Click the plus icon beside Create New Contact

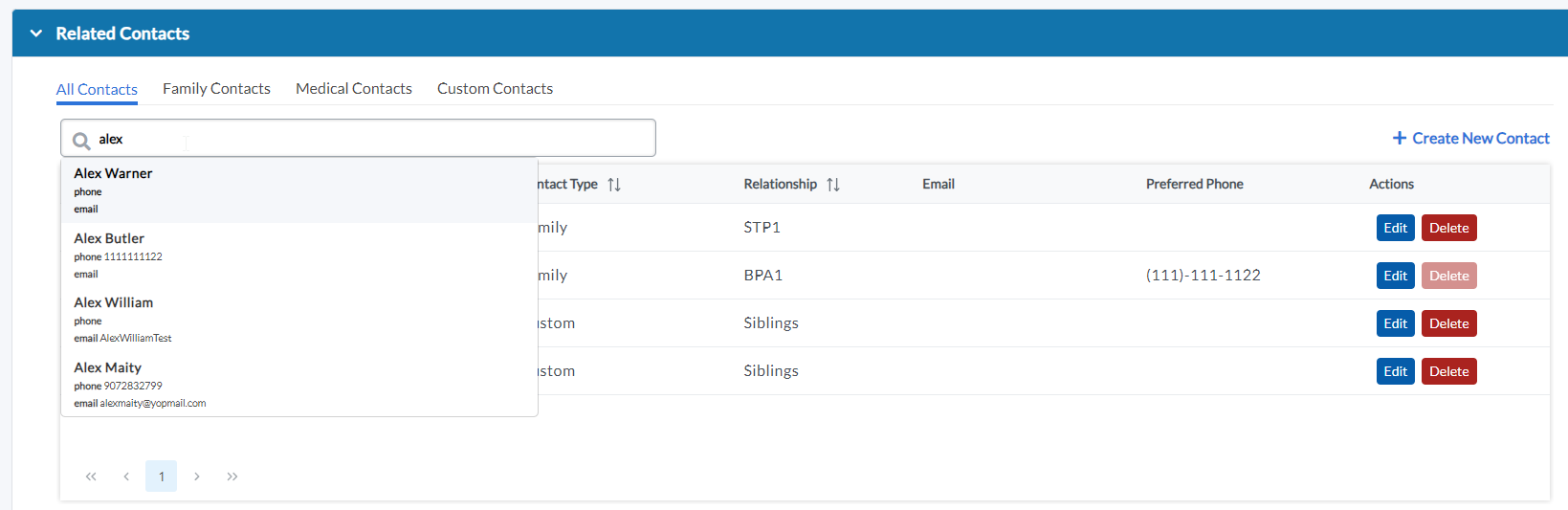tap(1400, 139)
